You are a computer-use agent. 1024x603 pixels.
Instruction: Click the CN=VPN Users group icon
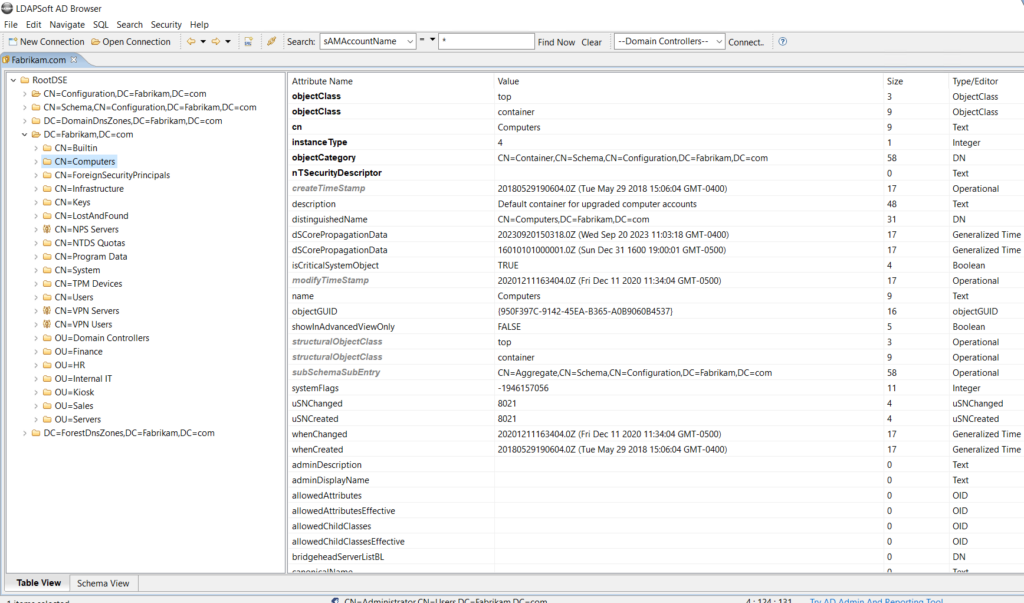[47, 324]
